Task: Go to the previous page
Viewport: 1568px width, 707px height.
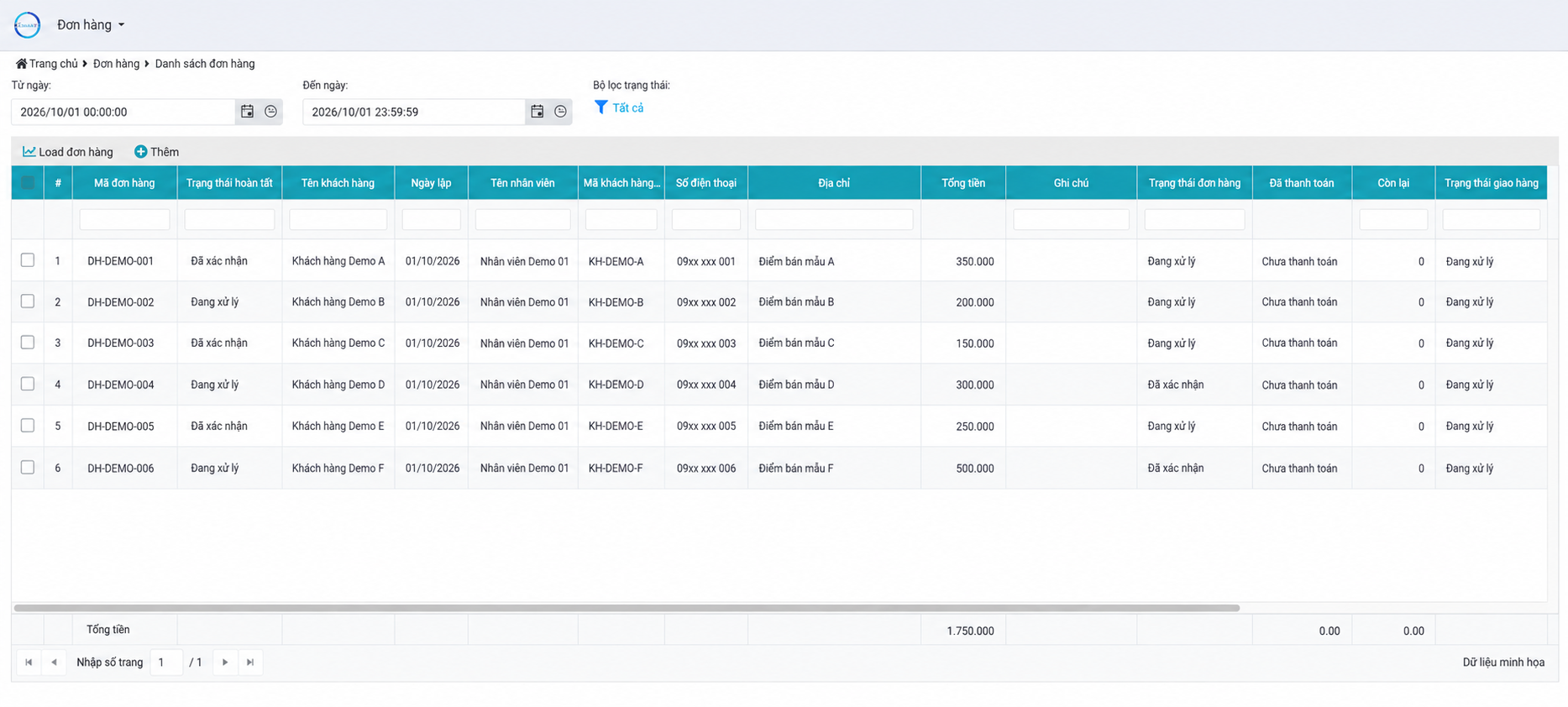Action: pos(54,662)
